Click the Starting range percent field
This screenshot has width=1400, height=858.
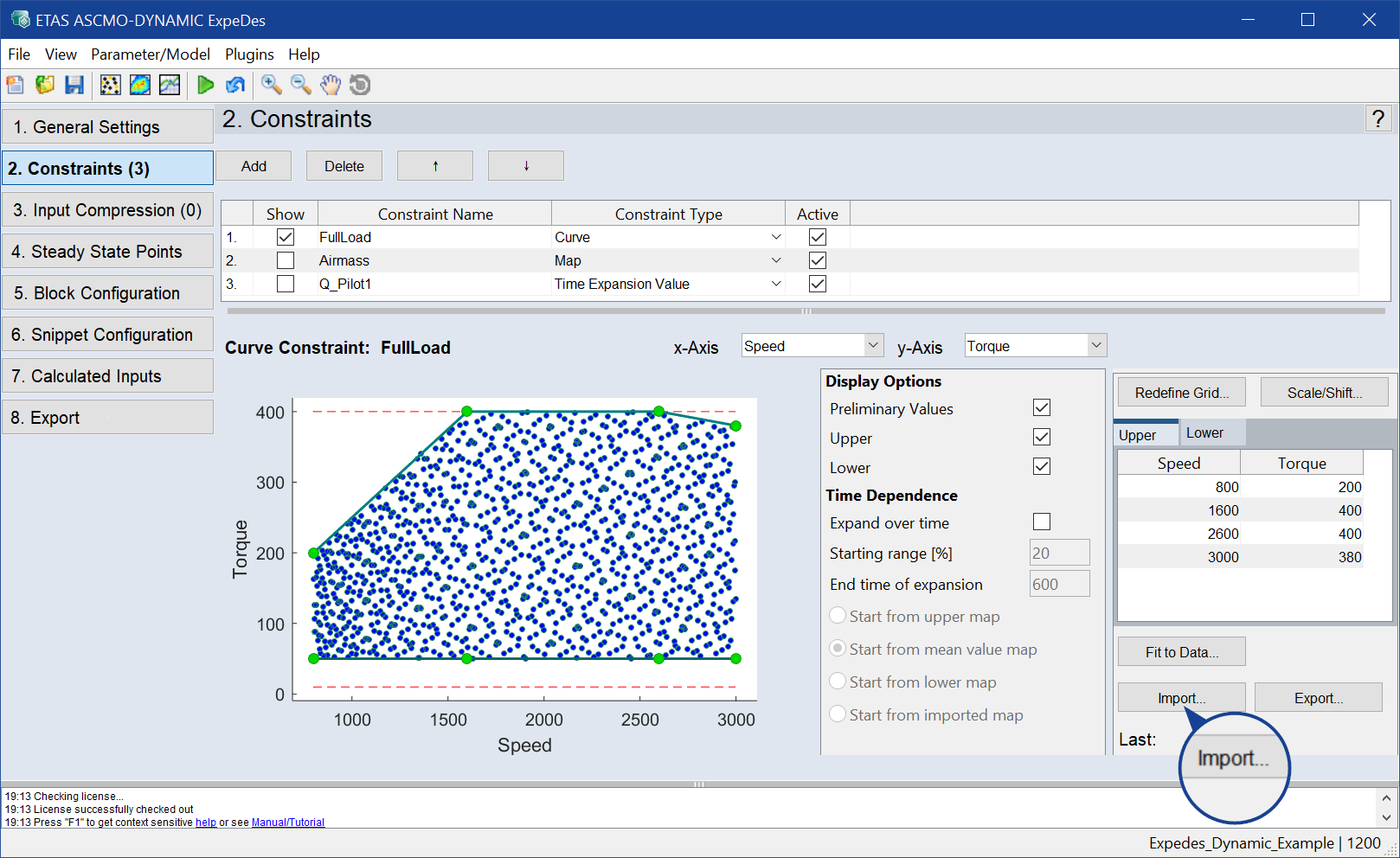(x=1059, y=554)
